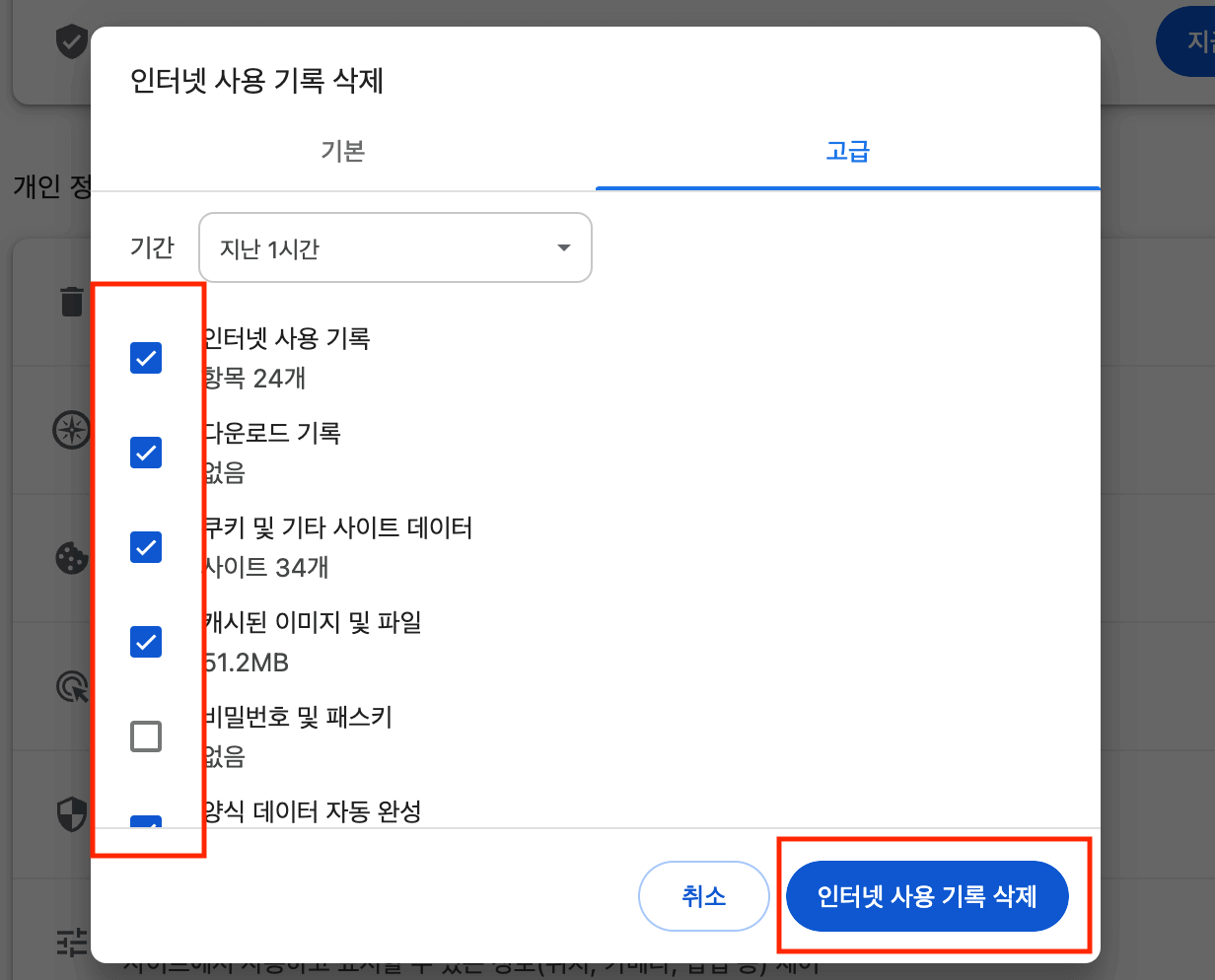Click the cookie icon for site data settings
This screenshot has width=1215, height=980.
click(x=70, y=557)
